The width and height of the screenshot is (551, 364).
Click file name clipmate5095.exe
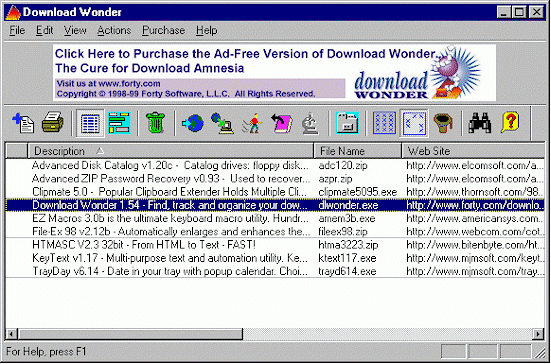tap(358, 192)
